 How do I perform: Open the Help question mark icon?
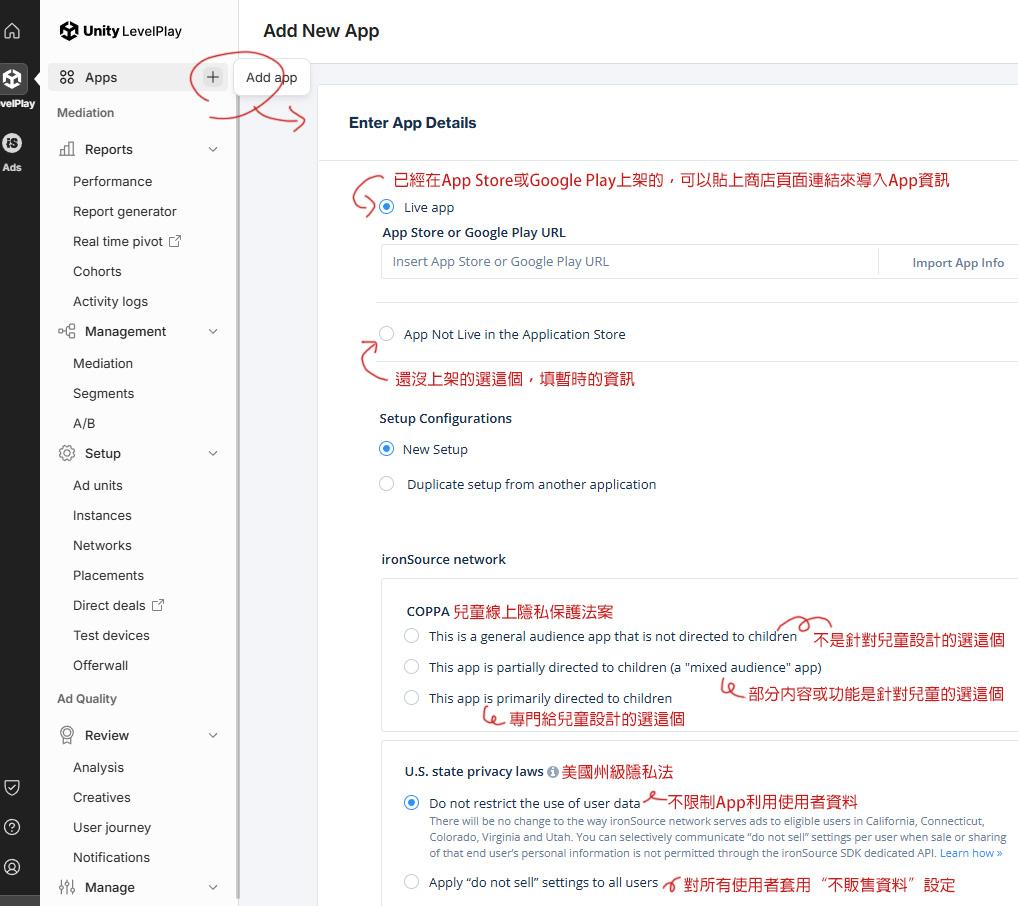click(x=14, y=827)
